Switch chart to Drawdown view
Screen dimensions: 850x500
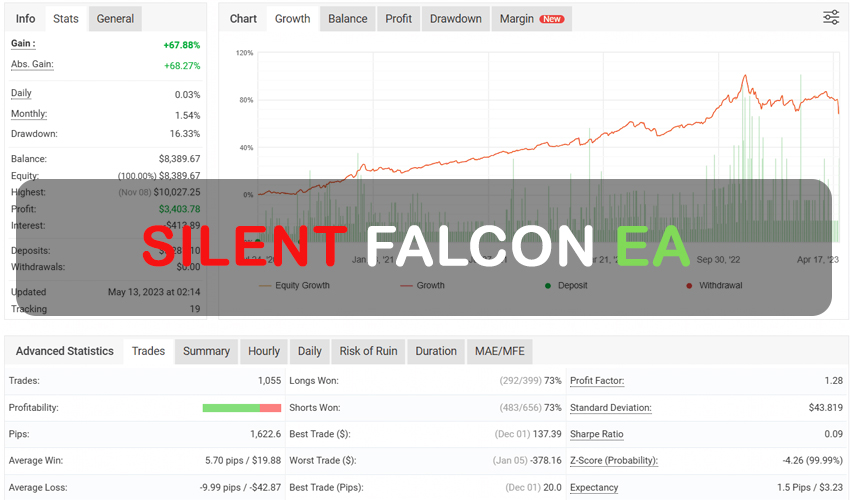tap(455, 19)
